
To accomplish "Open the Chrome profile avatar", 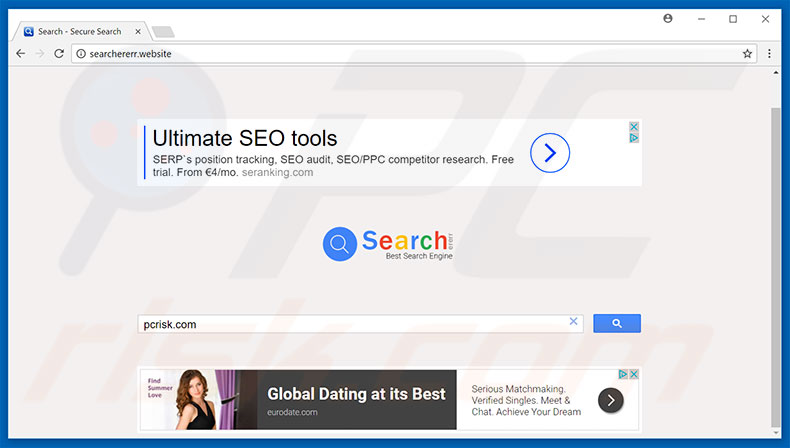I will 668,19.
